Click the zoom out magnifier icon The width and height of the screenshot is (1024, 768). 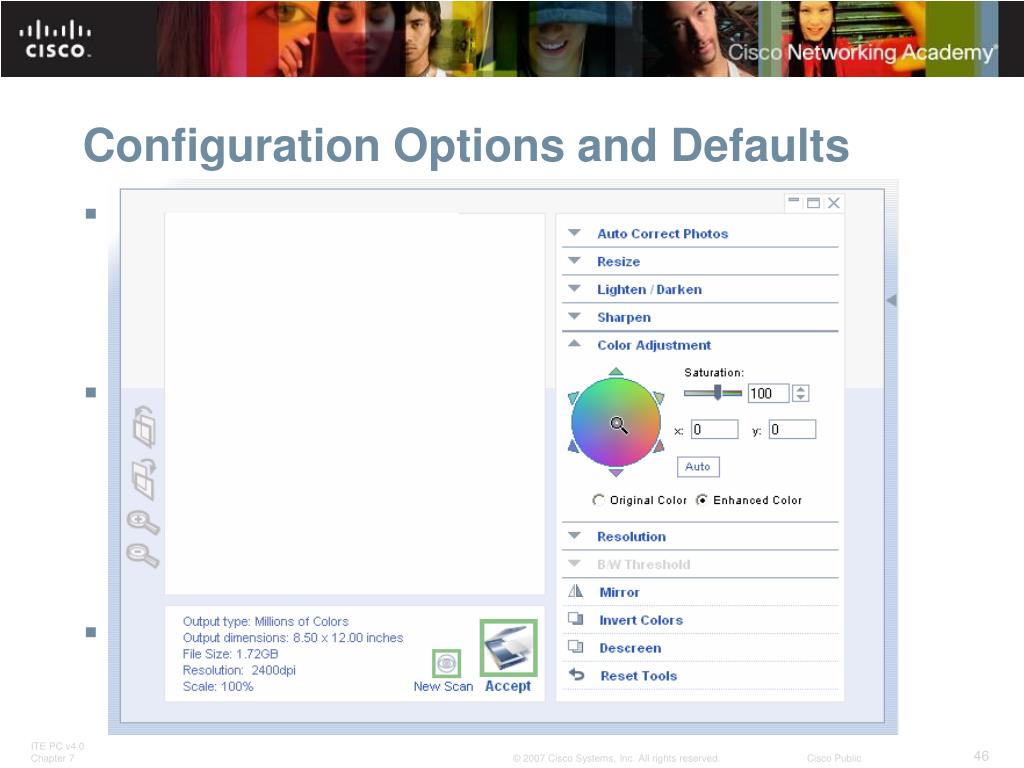[143, 555]
